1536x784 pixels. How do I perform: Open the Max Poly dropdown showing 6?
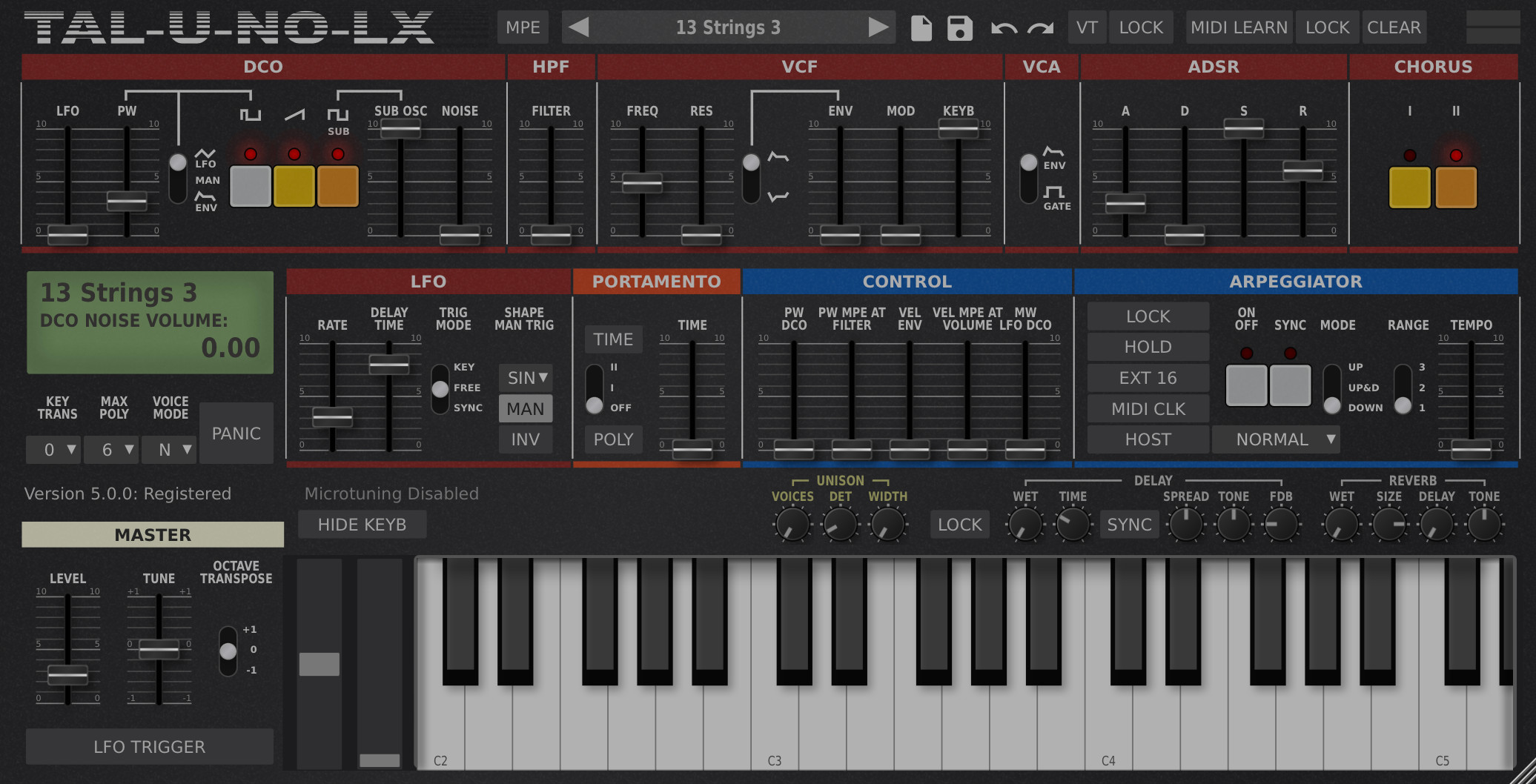(x=110, y=450)
